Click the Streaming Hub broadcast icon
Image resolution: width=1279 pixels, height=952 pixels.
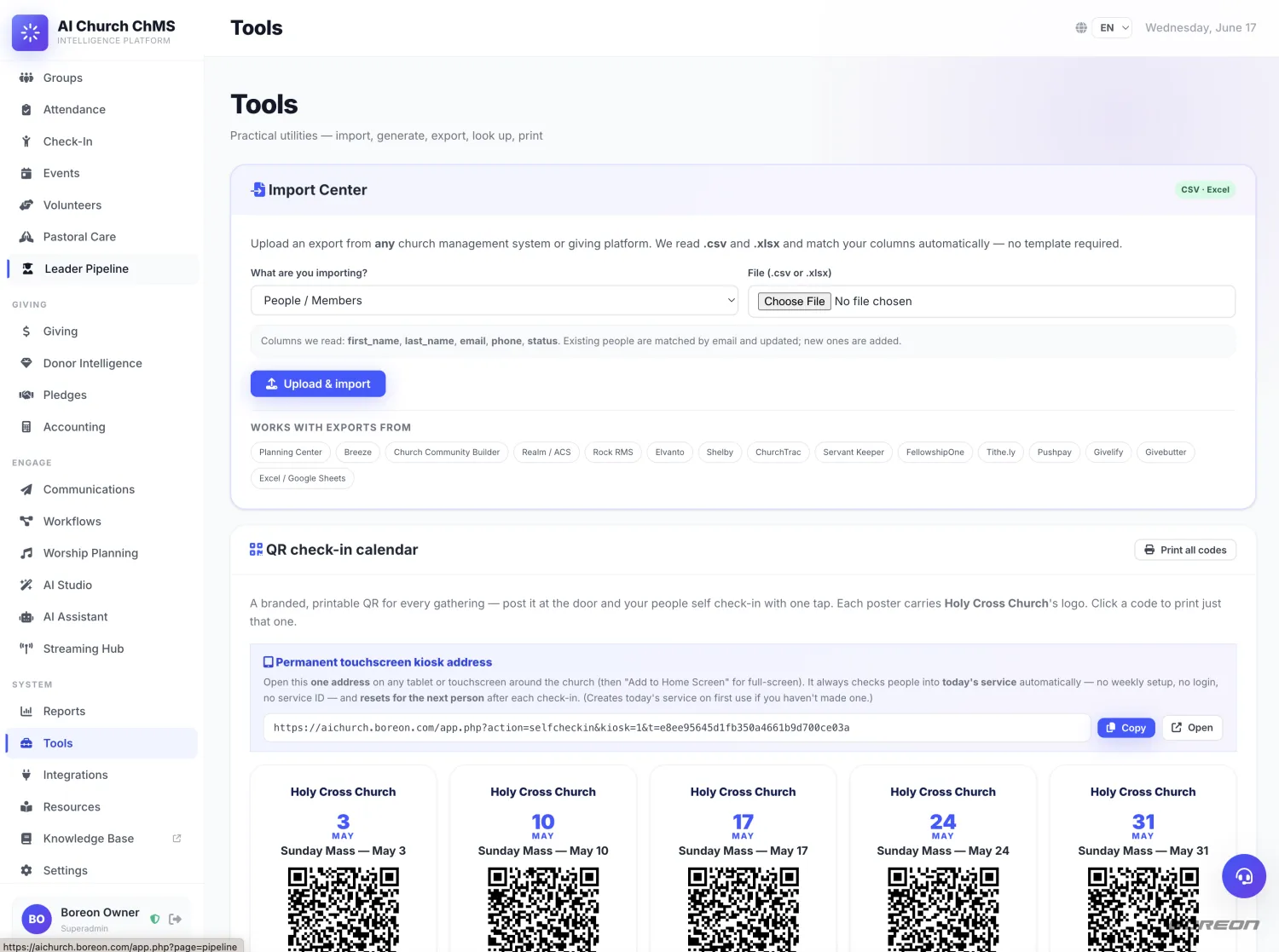[26, 649]
